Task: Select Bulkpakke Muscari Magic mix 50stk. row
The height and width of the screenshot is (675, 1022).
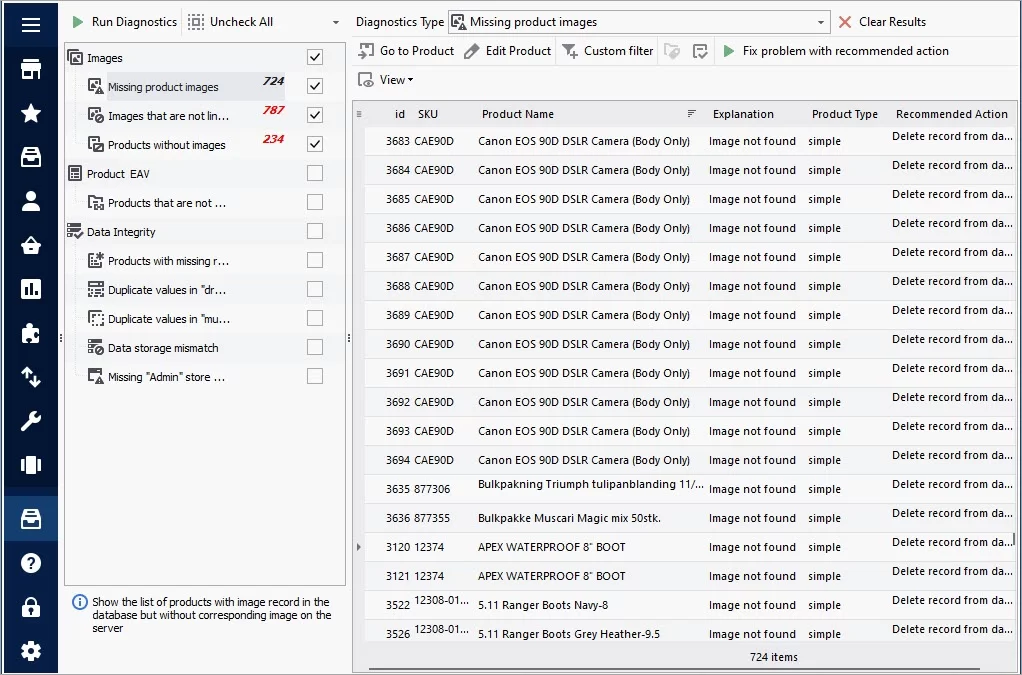Action: [x=690, y=518]
